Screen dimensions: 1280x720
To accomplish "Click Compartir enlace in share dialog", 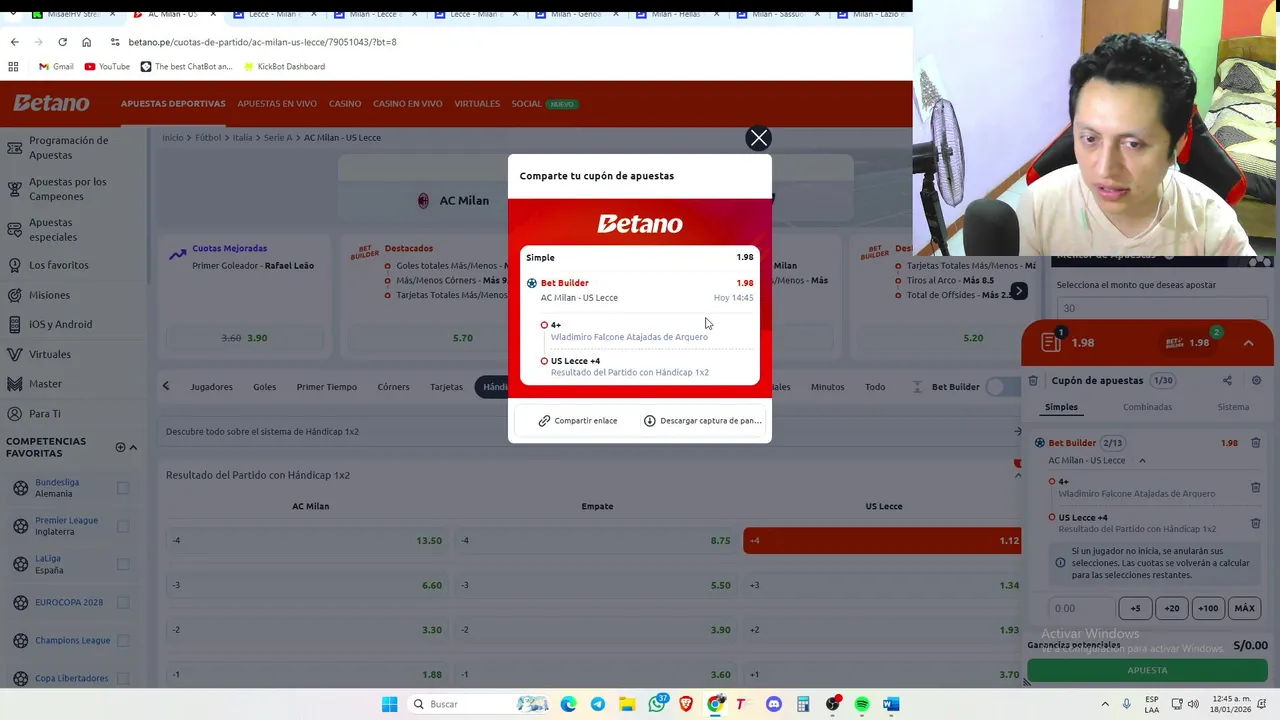I will click(577, 421).
